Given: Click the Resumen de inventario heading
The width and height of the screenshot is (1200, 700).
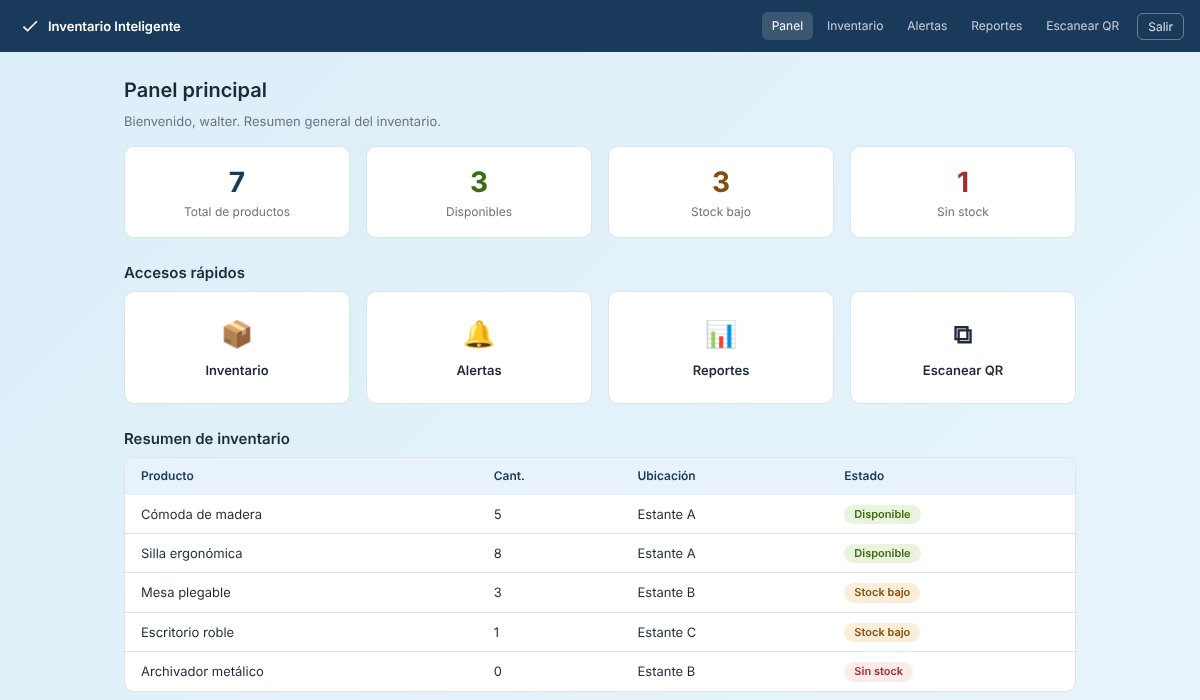Looking at the screenshot, I should pos(207,438).
